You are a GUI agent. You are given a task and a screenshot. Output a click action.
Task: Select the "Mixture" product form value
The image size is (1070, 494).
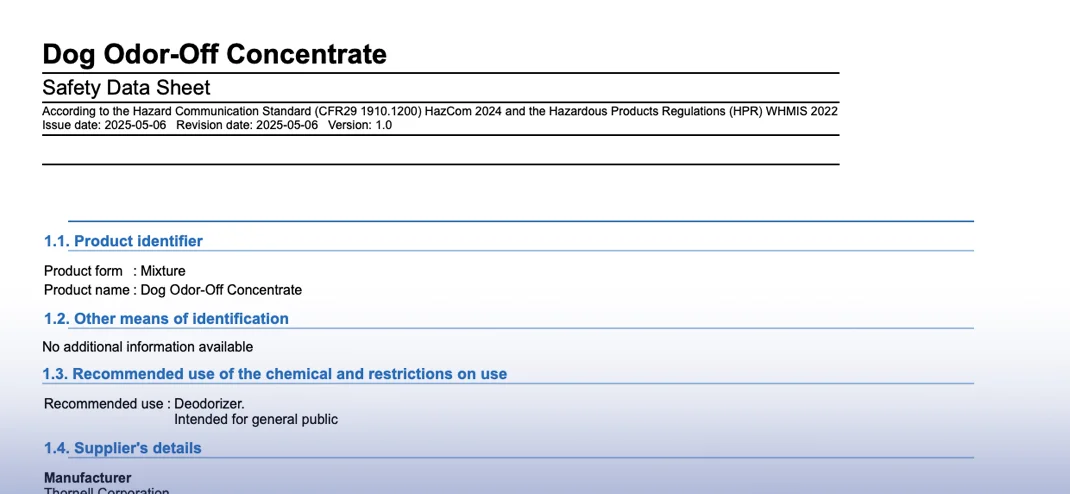(x=163, y=271)
